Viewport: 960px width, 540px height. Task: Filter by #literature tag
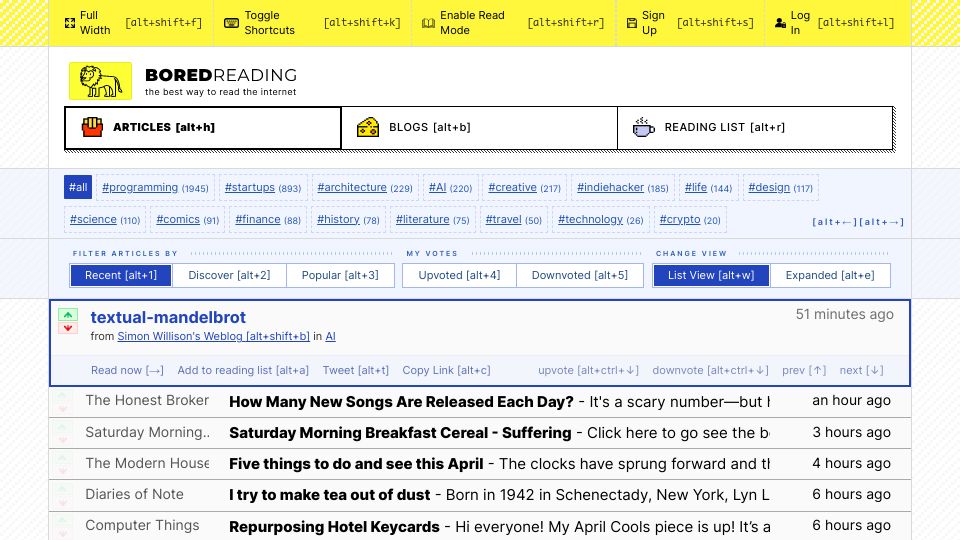(x=432, y=219)
